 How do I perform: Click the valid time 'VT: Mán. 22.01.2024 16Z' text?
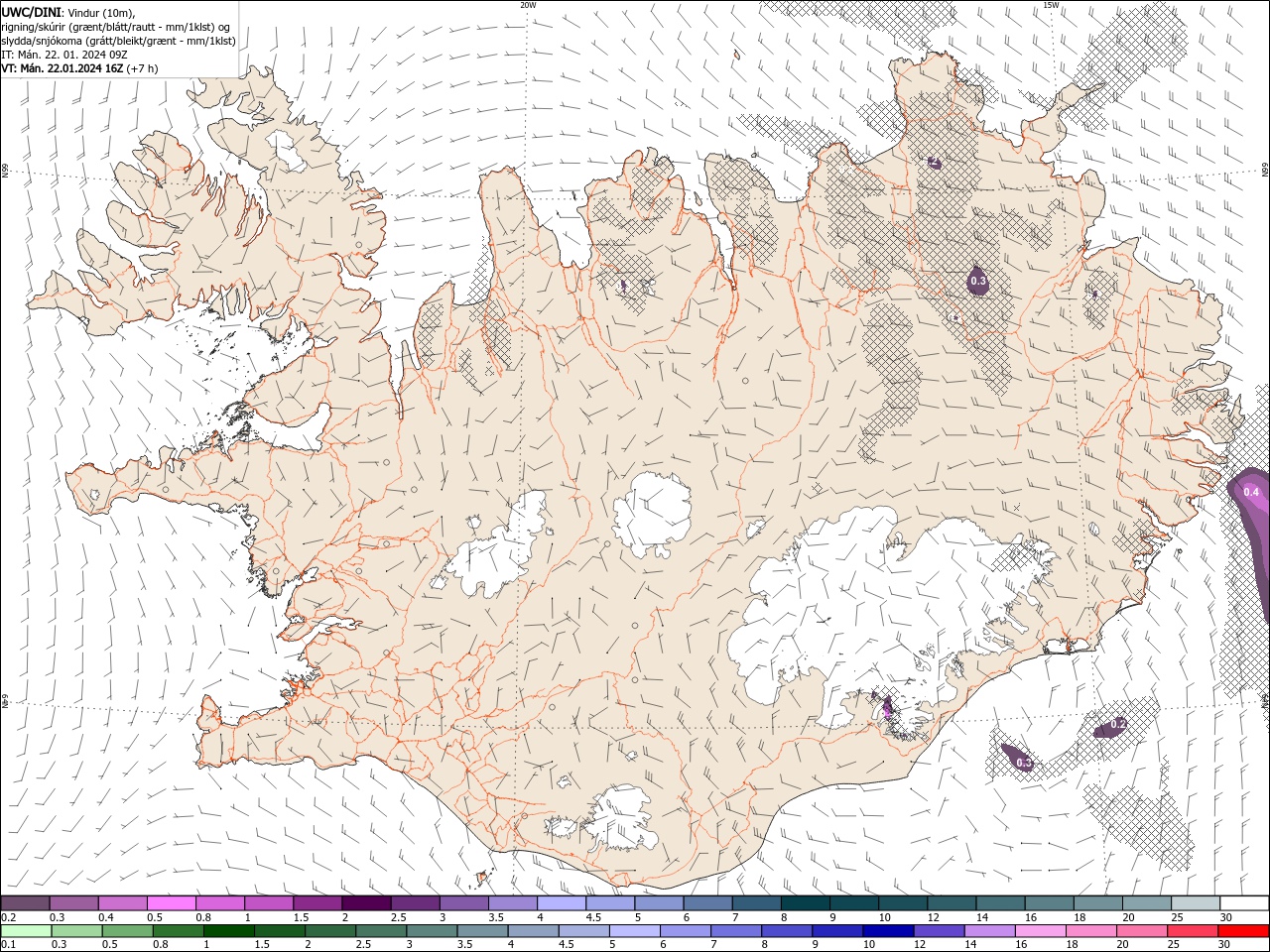[x=62, y=68]
